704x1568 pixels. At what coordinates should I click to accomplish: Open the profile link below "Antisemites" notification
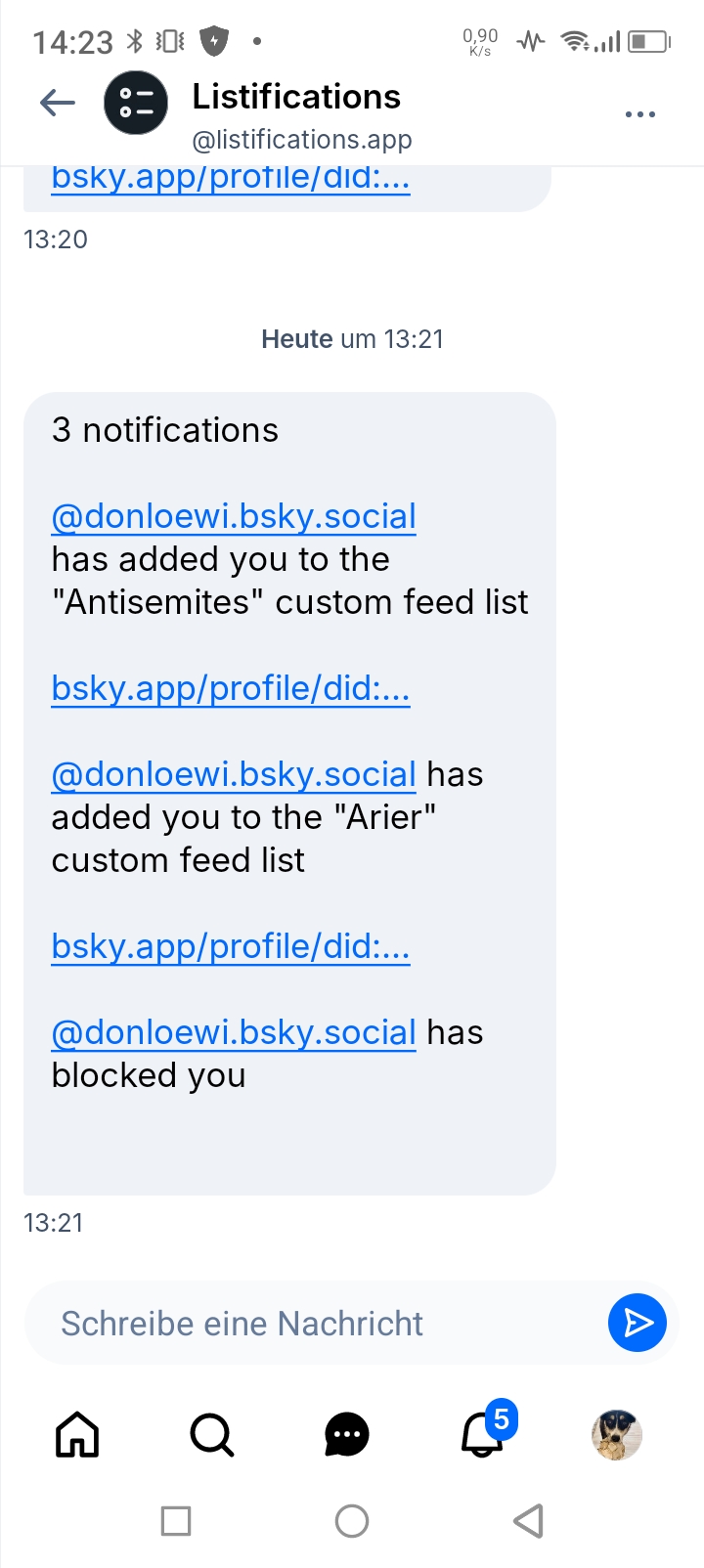tap(231, 688)
